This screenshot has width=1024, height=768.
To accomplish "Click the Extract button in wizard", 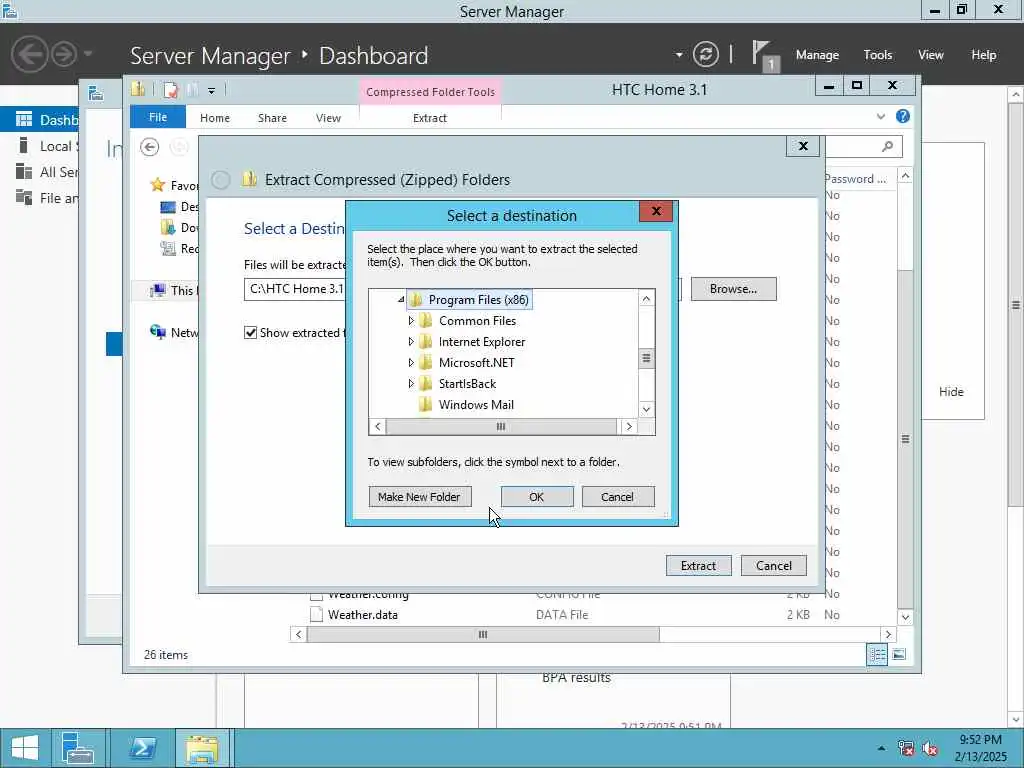I will tap(698, 566).
